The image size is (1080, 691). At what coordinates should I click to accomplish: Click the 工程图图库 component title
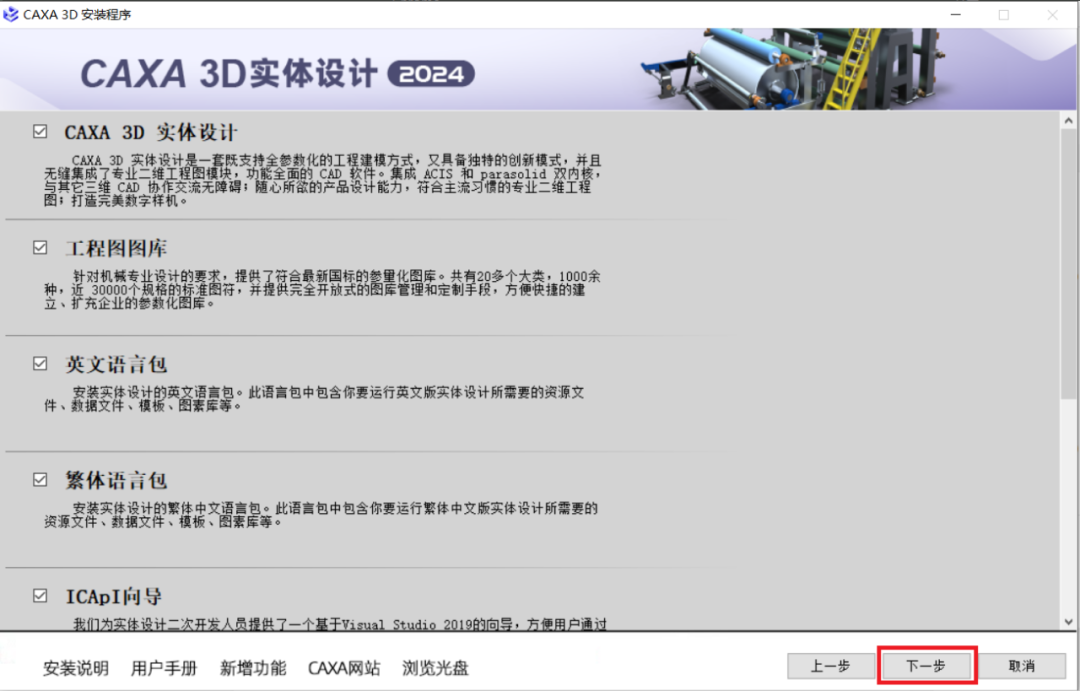coord(116,248)
